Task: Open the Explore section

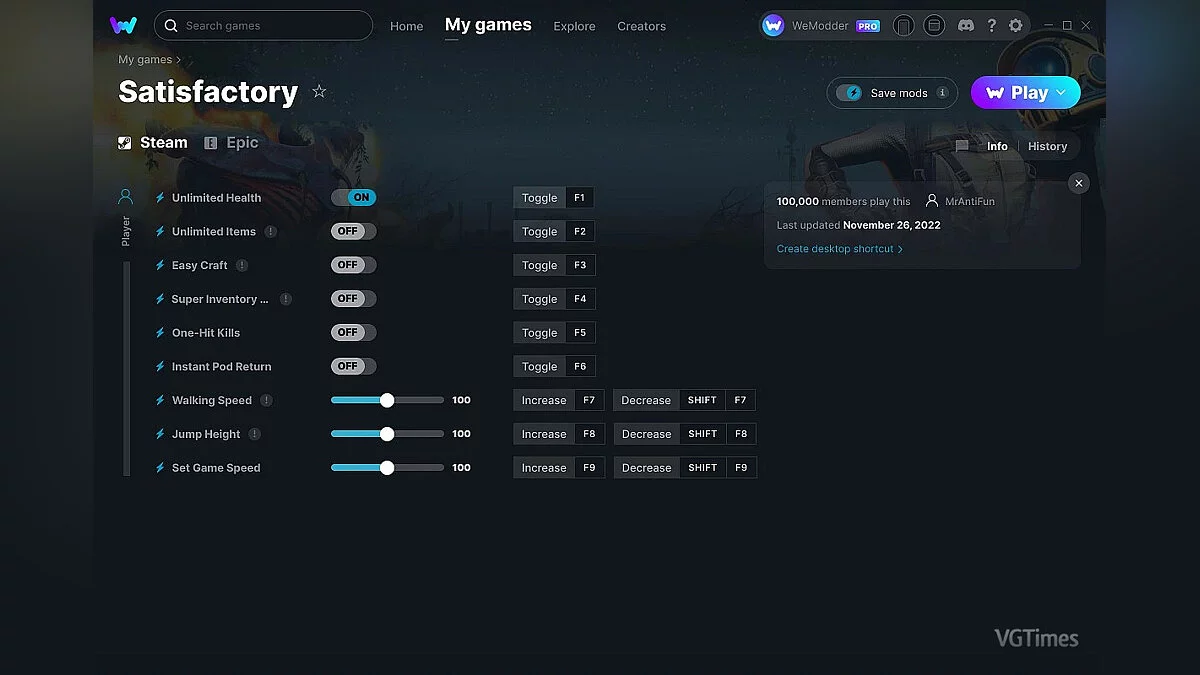Action: point(574,26)
